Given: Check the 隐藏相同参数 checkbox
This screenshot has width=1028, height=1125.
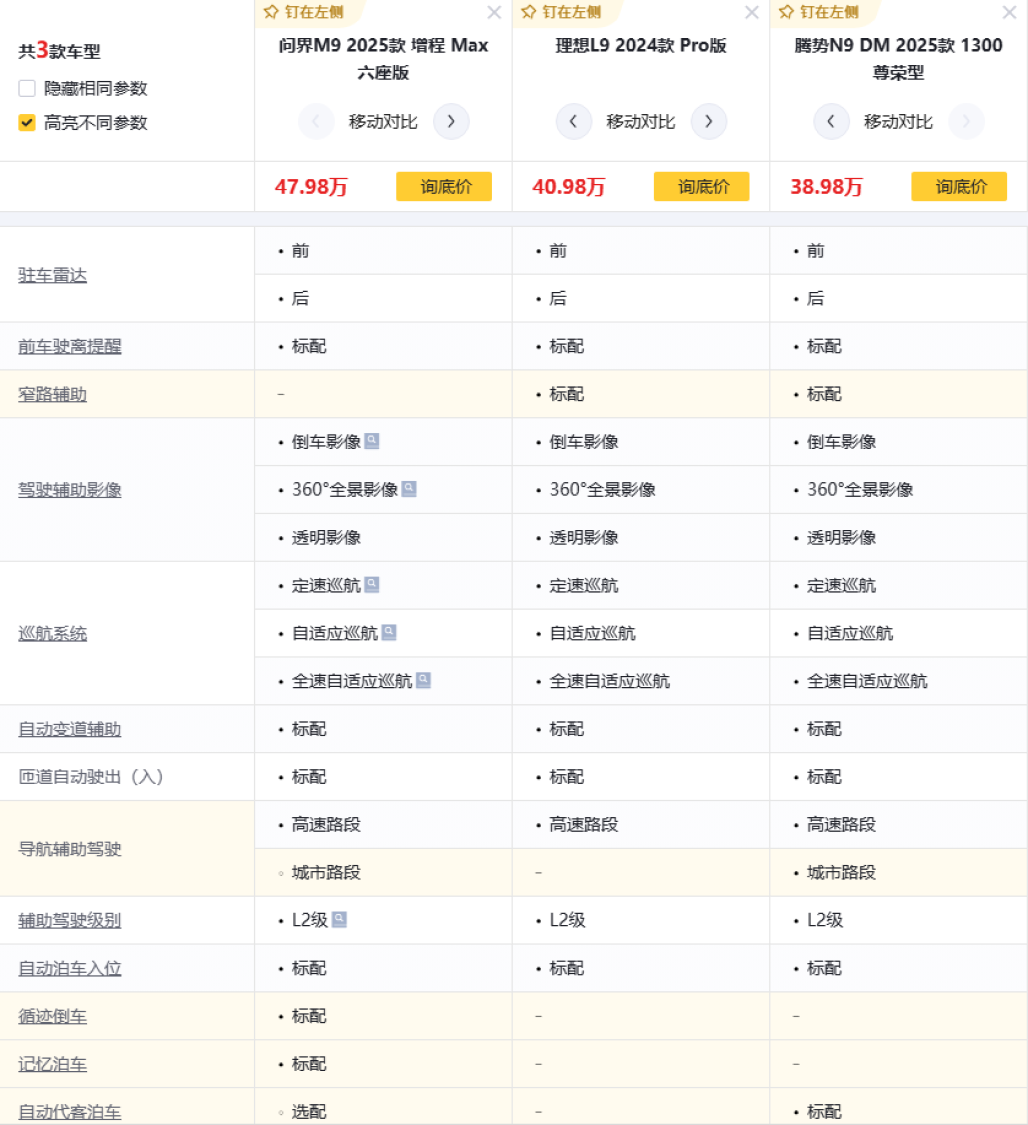Looking at the screenshot, I should coord(26,88).
